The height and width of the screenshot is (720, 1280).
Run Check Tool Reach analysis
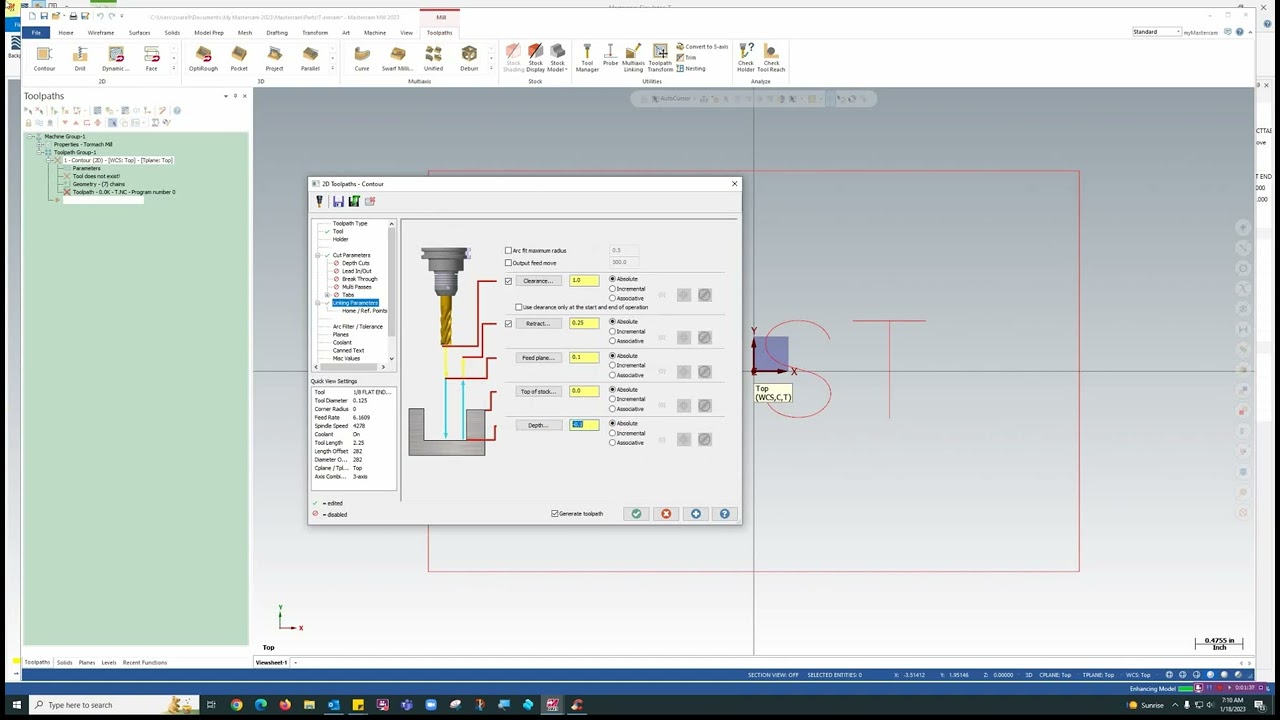click(x=771, y=58)
